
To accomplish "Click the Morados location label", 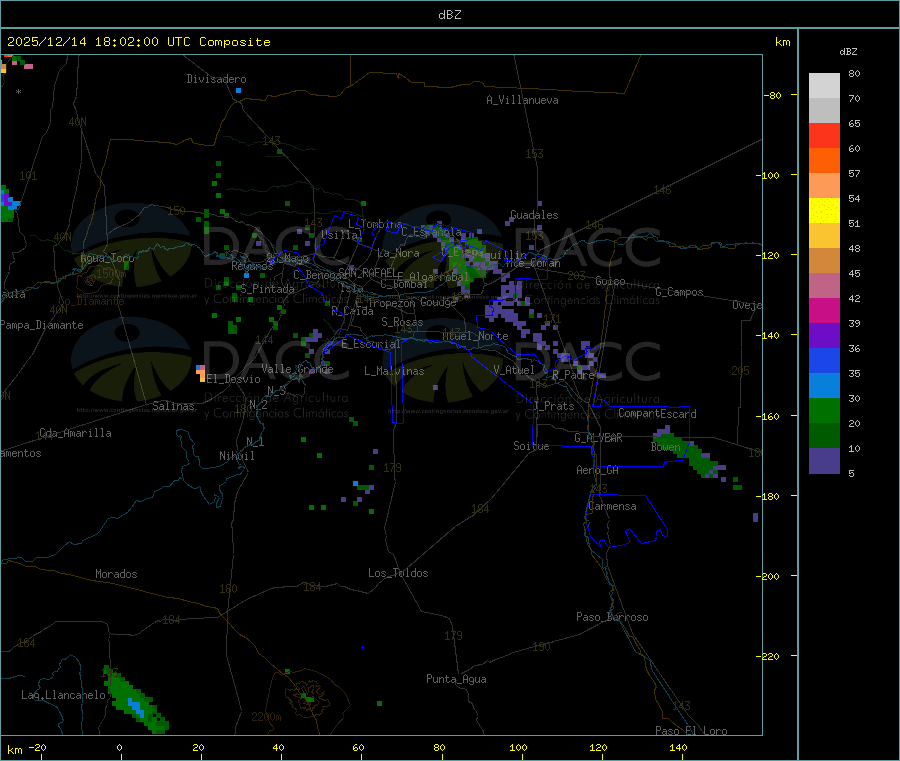I will 116,574.
